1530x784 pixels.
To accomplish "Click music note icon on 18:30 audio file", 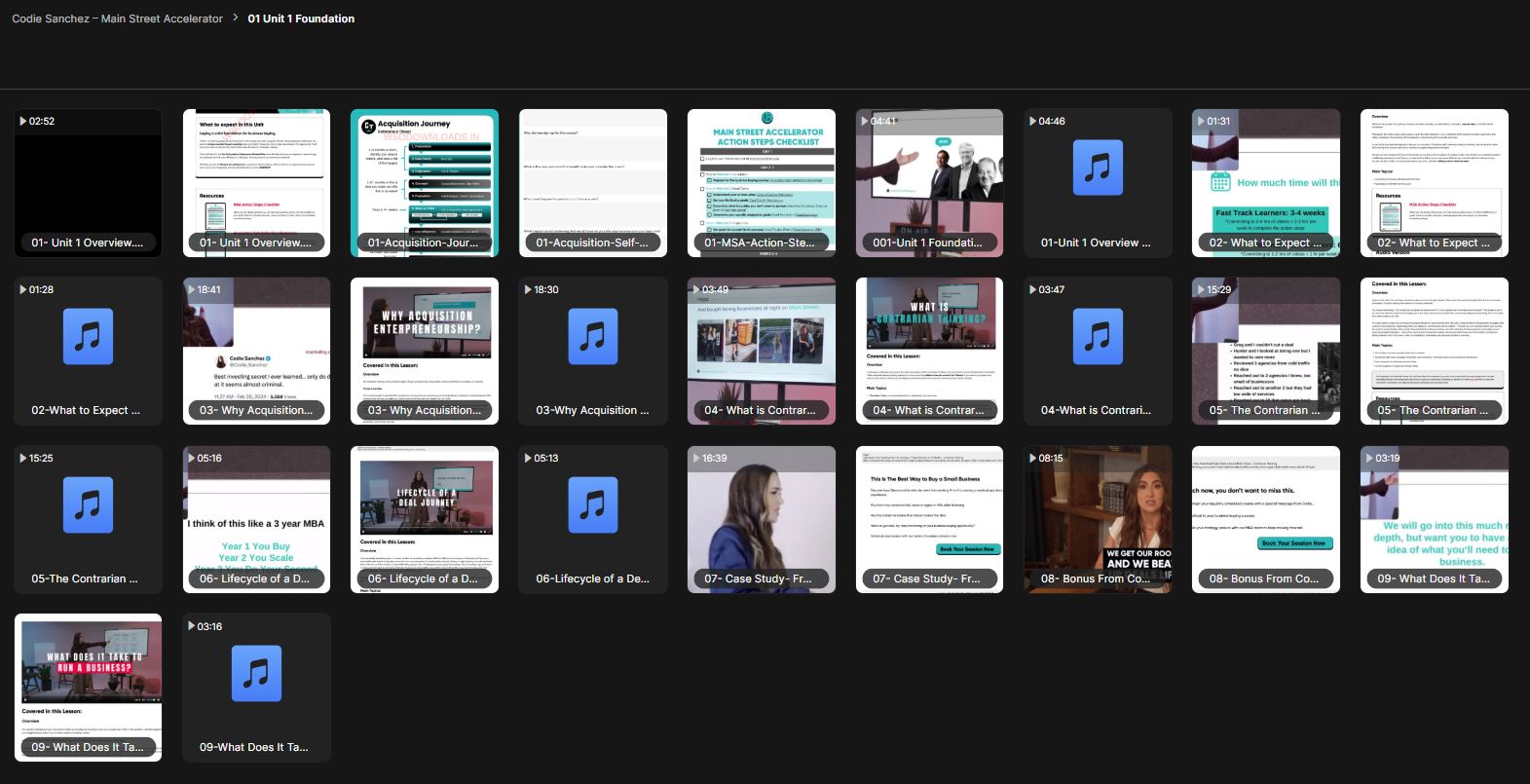I will [592, 337].
